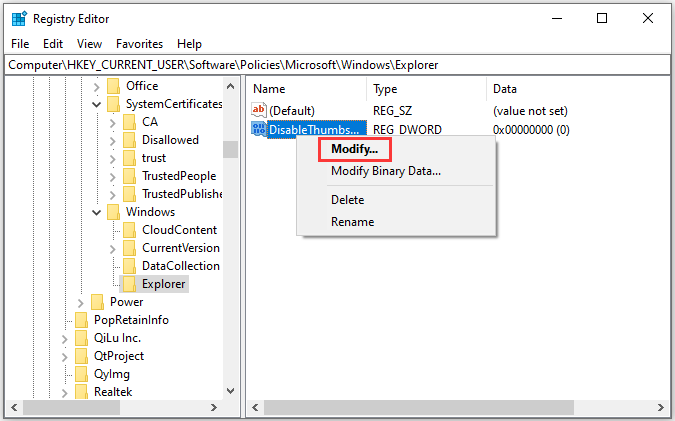Screen dimensions: 675x421
Task: Expand the CA key
Action: point(113,124)
